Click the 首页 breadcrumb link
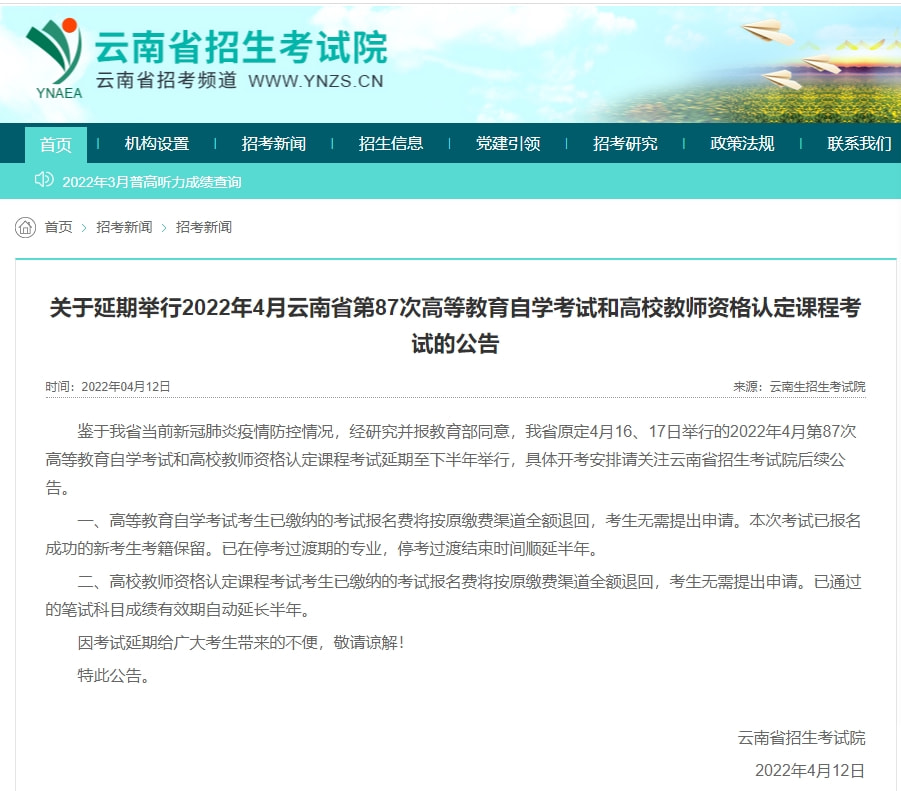The height and width of the screenshot is (791, 901). pos(59,227)
